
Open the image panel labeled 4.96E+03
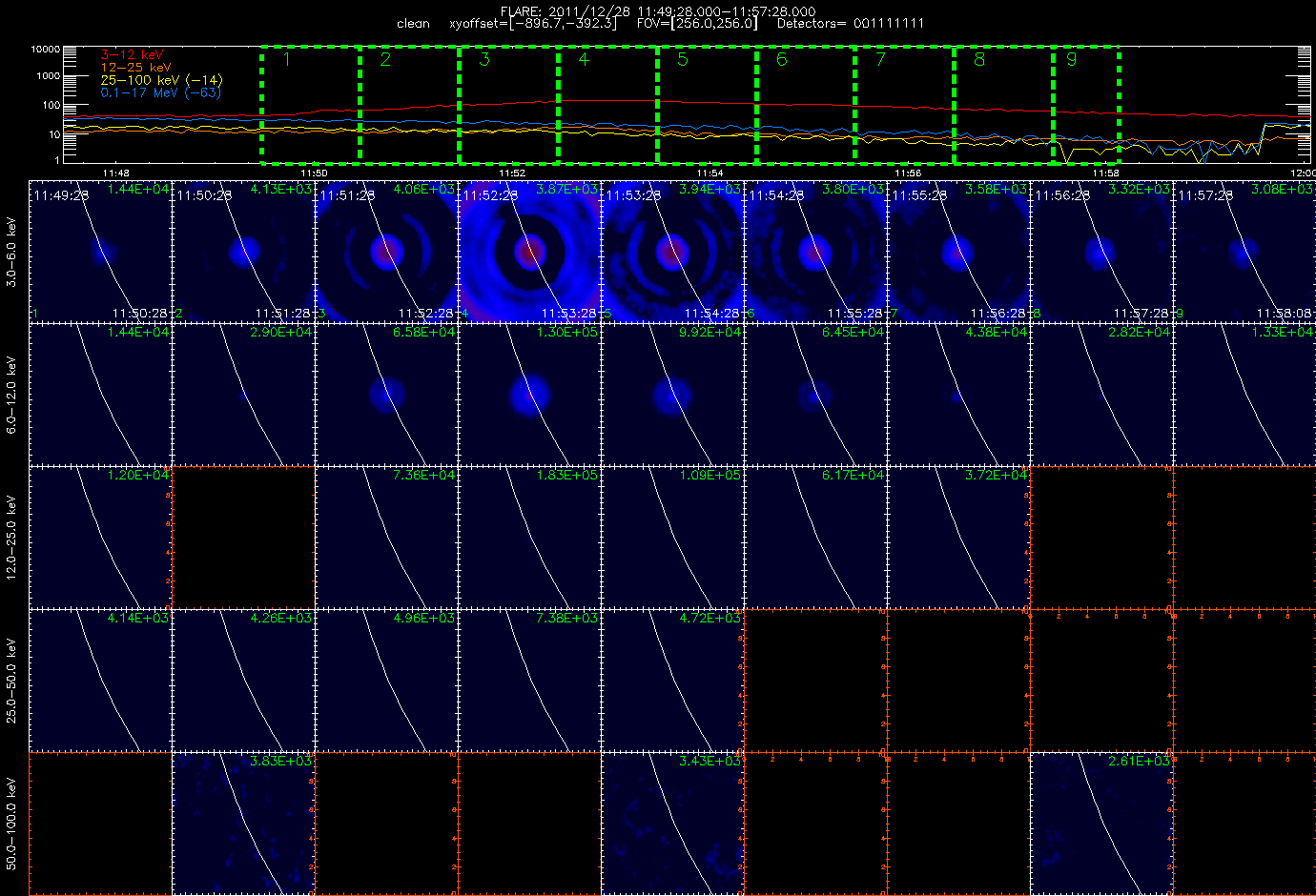386,681
